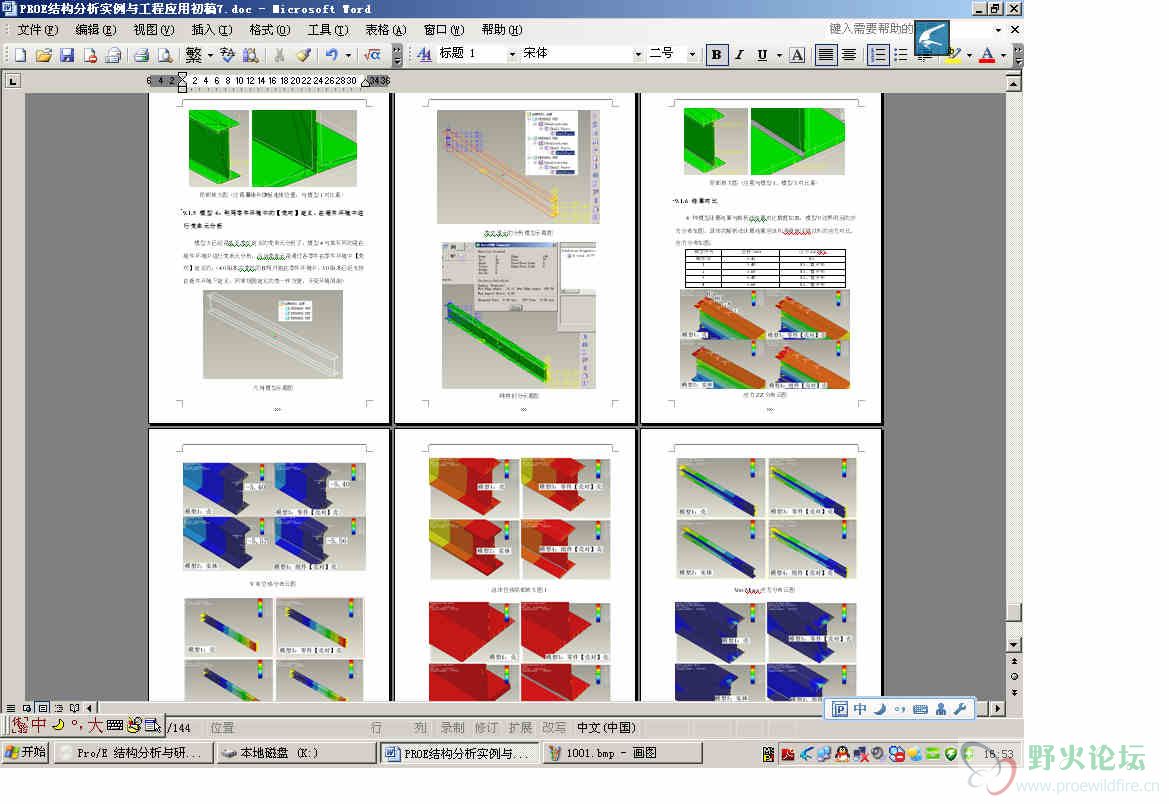This screenshot has width=1169, height=804.
Task: Open the 插入(I) menu
Action: point(212,30)
